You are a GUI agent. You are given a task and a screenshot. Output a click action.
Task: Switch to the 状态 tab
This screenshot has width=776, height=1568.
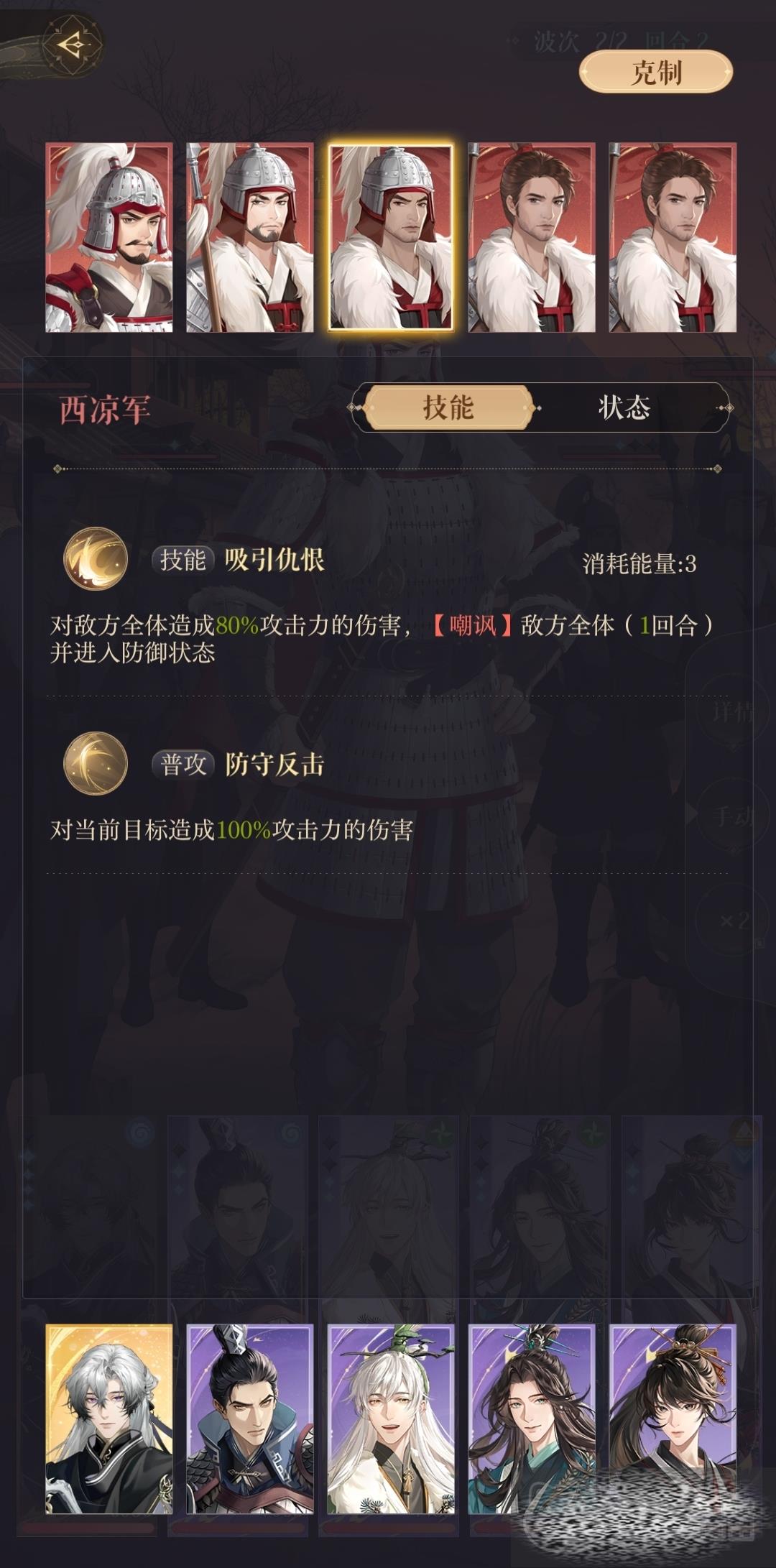624,407
